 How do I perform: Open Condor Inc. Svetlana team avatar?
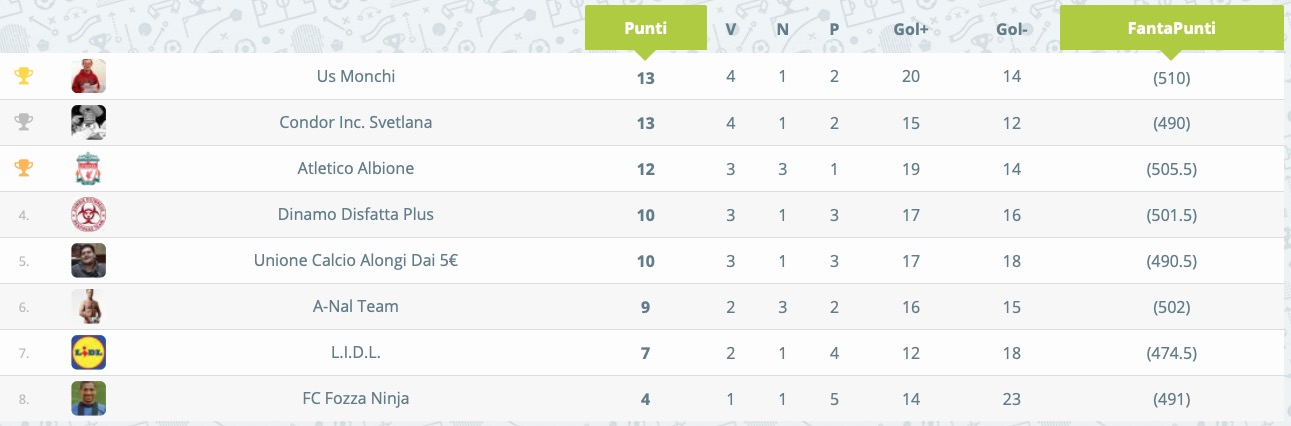[x=89, y=122]
